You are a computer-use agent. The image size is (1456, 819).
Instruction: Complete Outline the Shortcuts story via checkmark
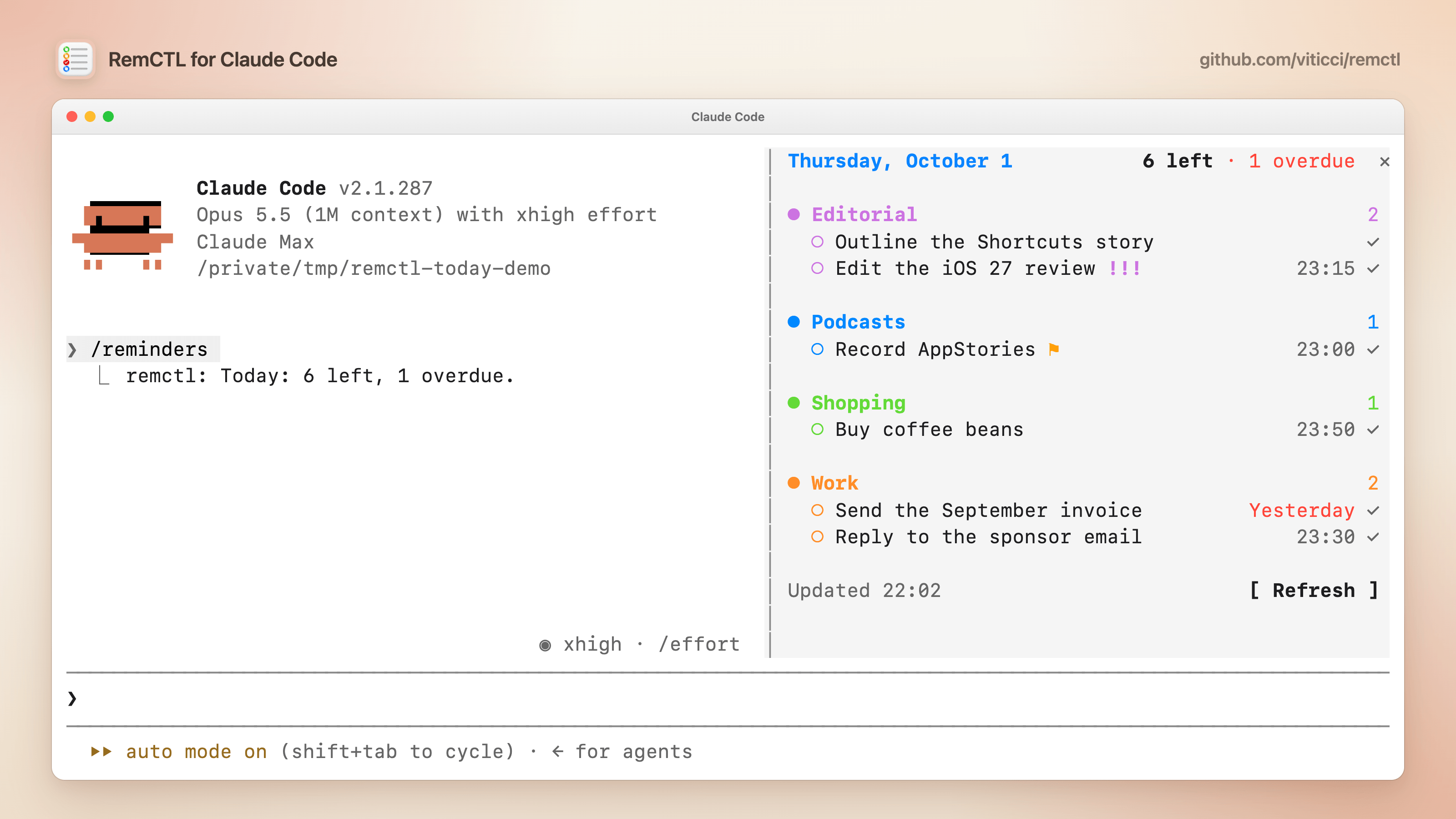[1373, 243]
